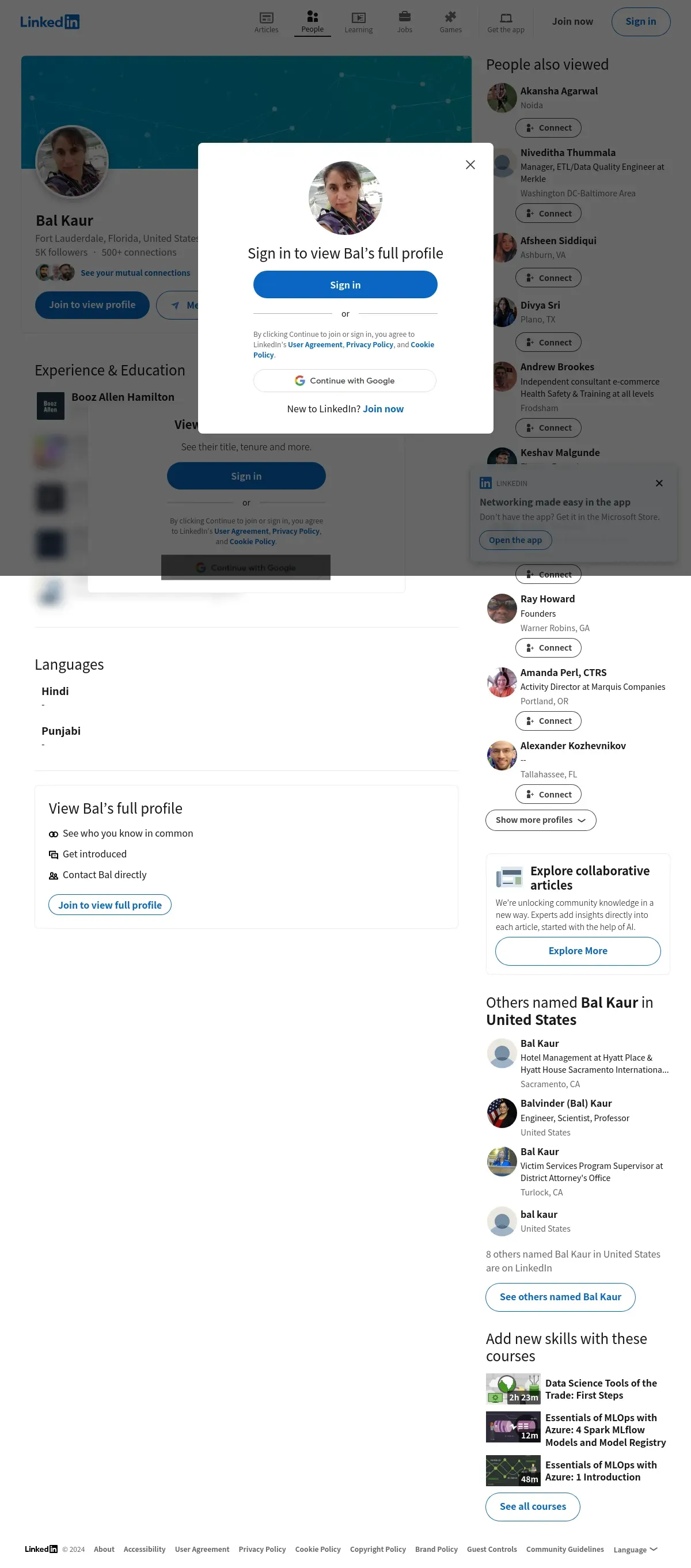Open the Jobs briefcase icon
The width and height of the screenshot is (691, 1568).
click(x=404, y=17)
